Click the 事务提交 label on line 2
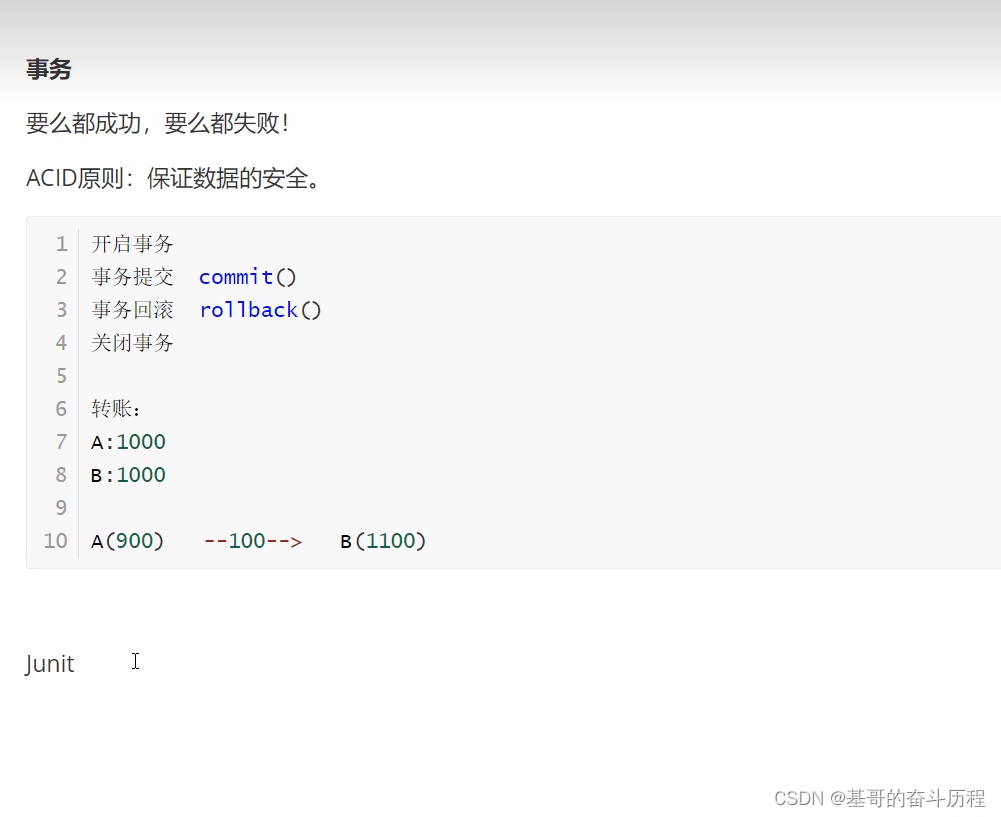The image size is (1001, 817). [132, 277]
